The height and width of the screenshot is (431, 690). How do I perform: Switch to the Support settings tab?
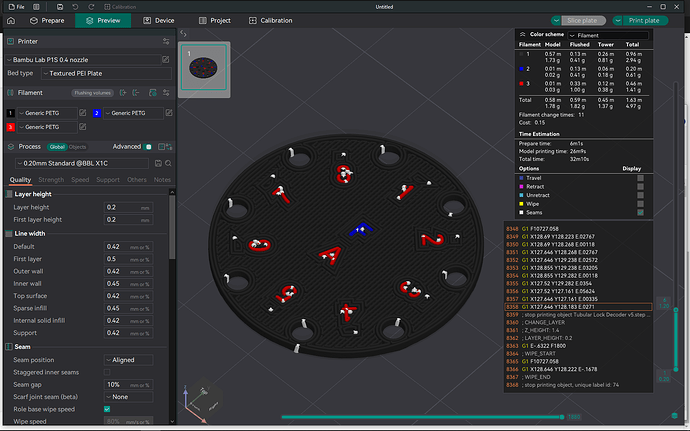tap(108, 180)
